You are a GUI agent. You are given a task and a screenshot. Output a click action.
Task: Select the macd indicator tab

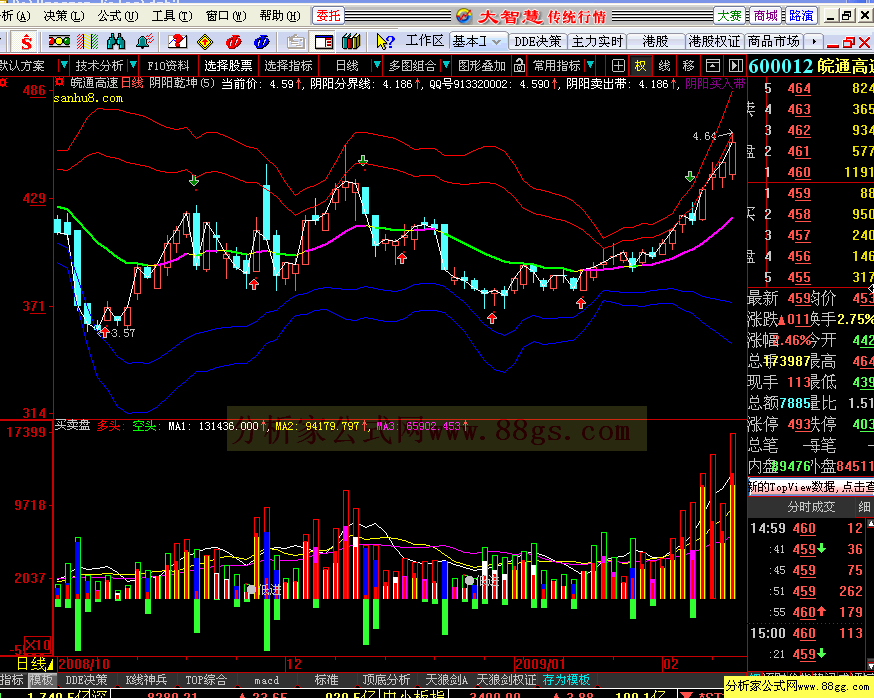point(266,680)
